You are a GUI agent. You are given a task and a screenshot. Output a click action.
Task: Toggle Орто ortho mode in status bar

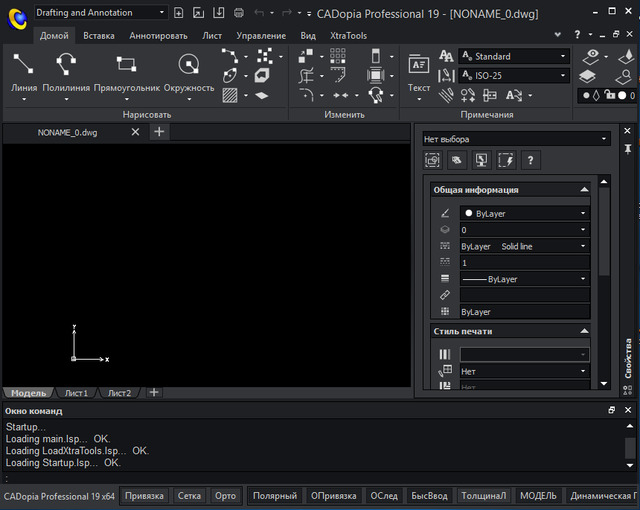[226, 496]
